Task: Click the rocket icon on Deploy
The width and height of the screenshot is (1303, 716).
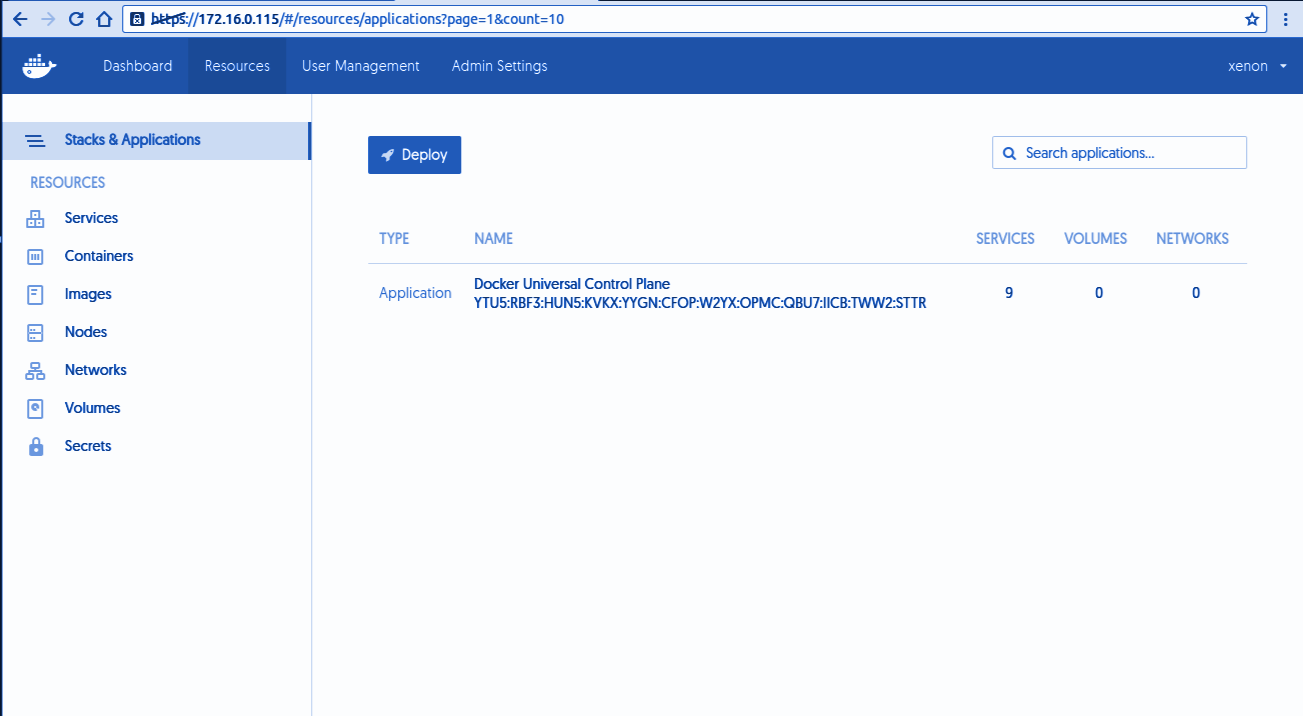Action: pyautogui.click(x=387, y=155)
